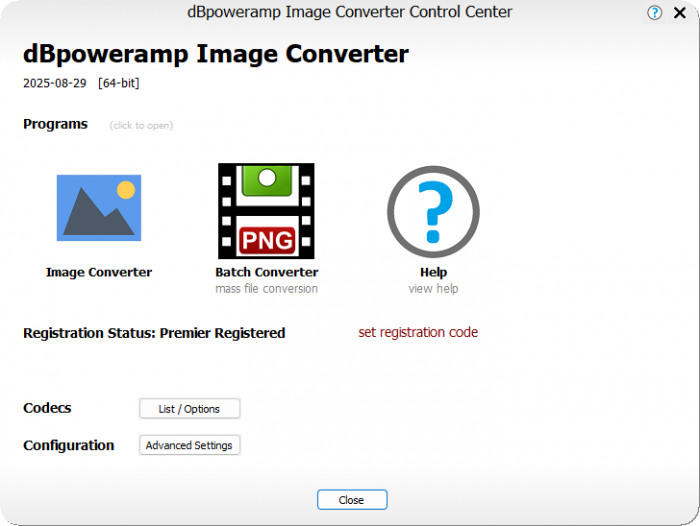Open the Codecs List / Options button
700x526 pixels.
pyautogui.click(x=189, y=409)
